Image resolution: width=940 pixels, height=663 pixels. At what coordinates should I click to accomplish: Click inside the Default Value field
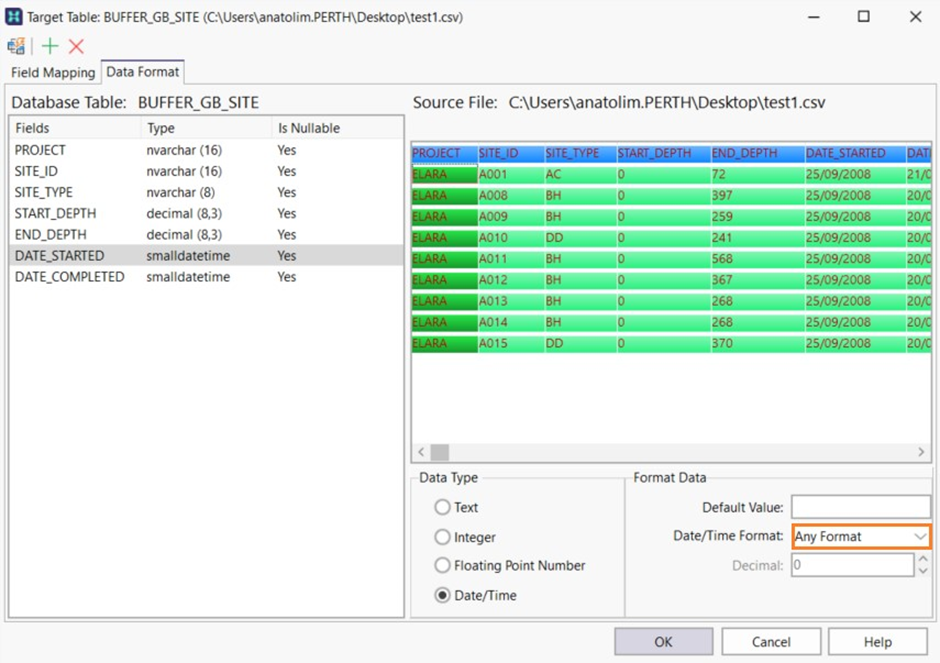click(860, 507)
